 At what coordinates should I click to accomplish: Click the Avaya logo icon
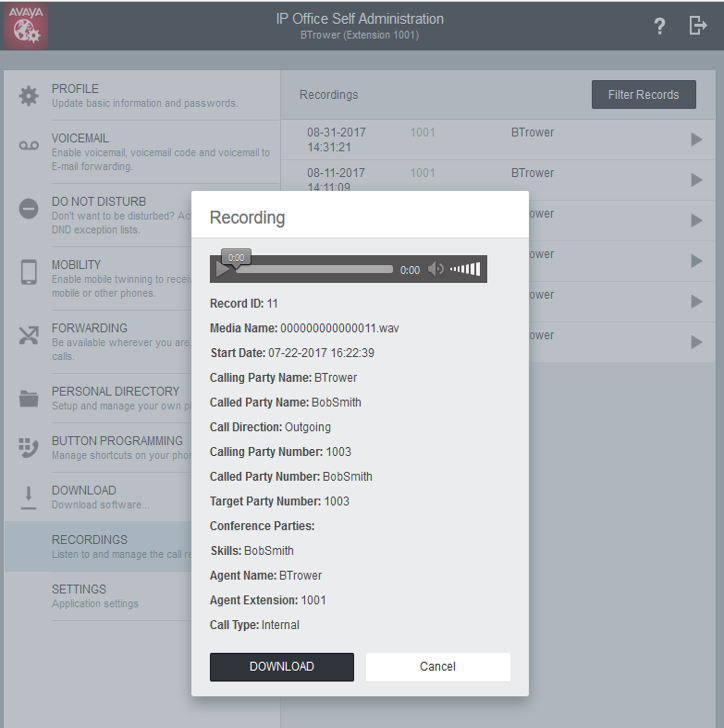click(25, 26)
